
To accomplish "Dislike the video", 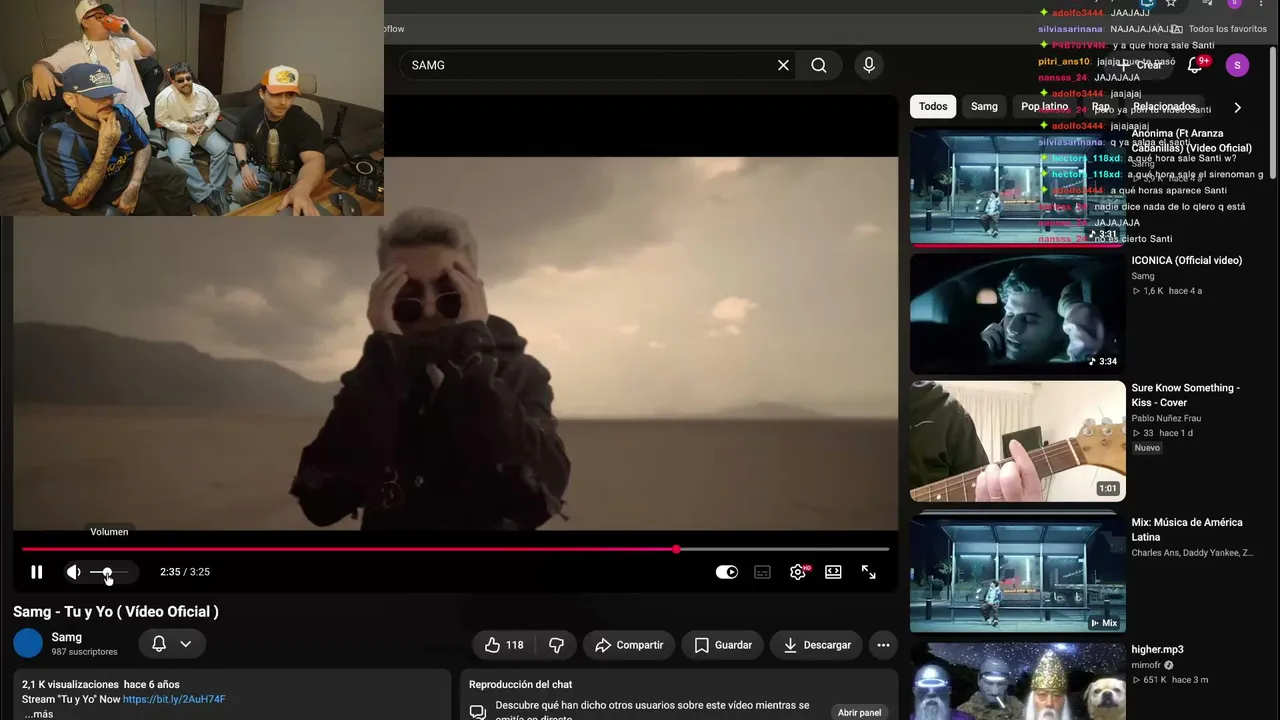I will (x=556, y=645).
